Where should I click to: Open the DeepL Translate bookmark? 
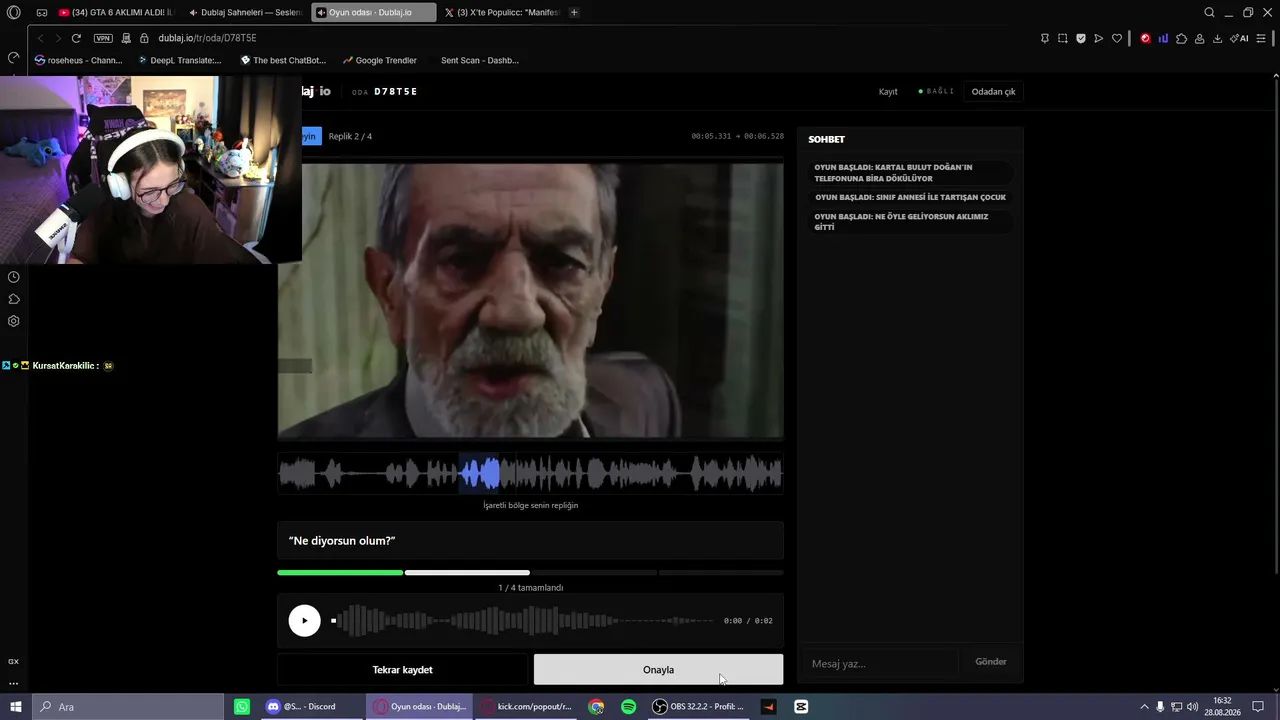180,60
